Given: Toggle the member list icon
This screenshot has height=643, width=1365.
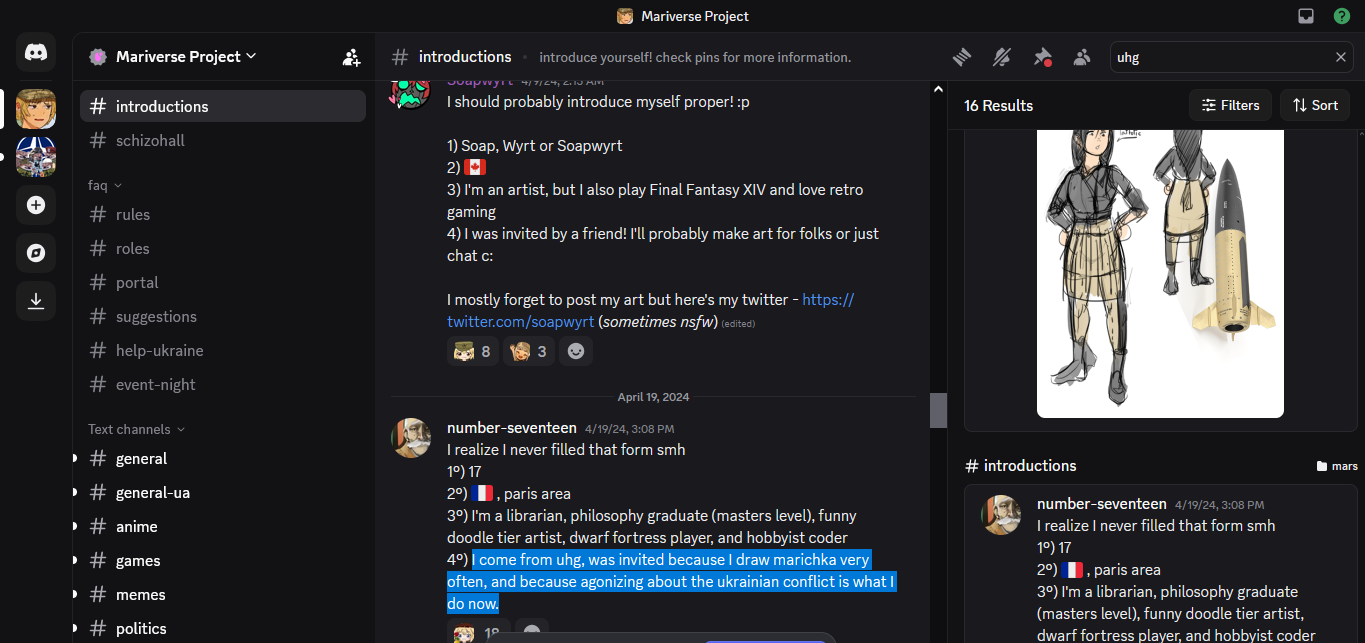Looking at the screenshot, I should (1082, 57).
